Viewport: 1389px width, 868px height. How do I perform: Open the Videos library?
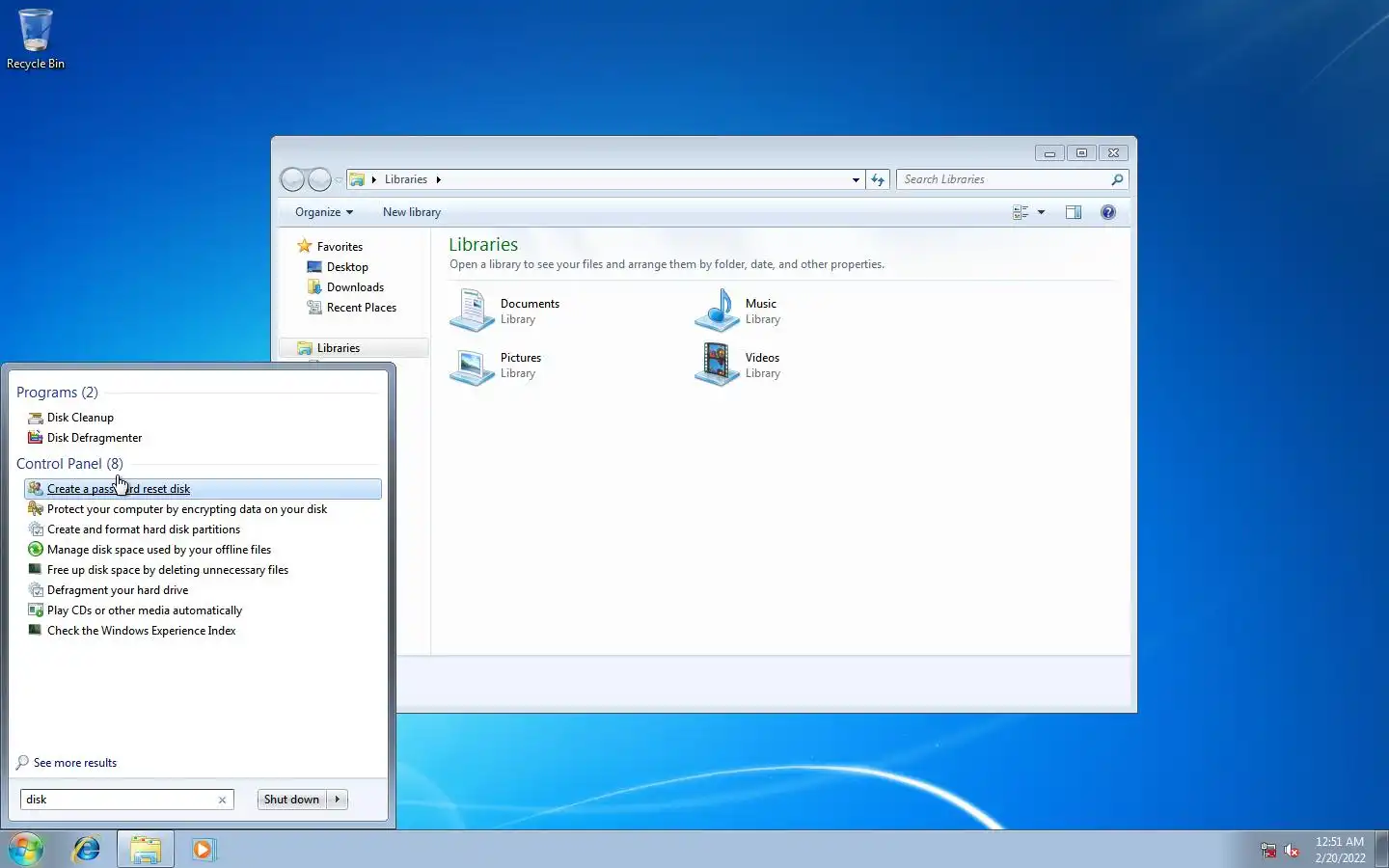tap(738, 366)
